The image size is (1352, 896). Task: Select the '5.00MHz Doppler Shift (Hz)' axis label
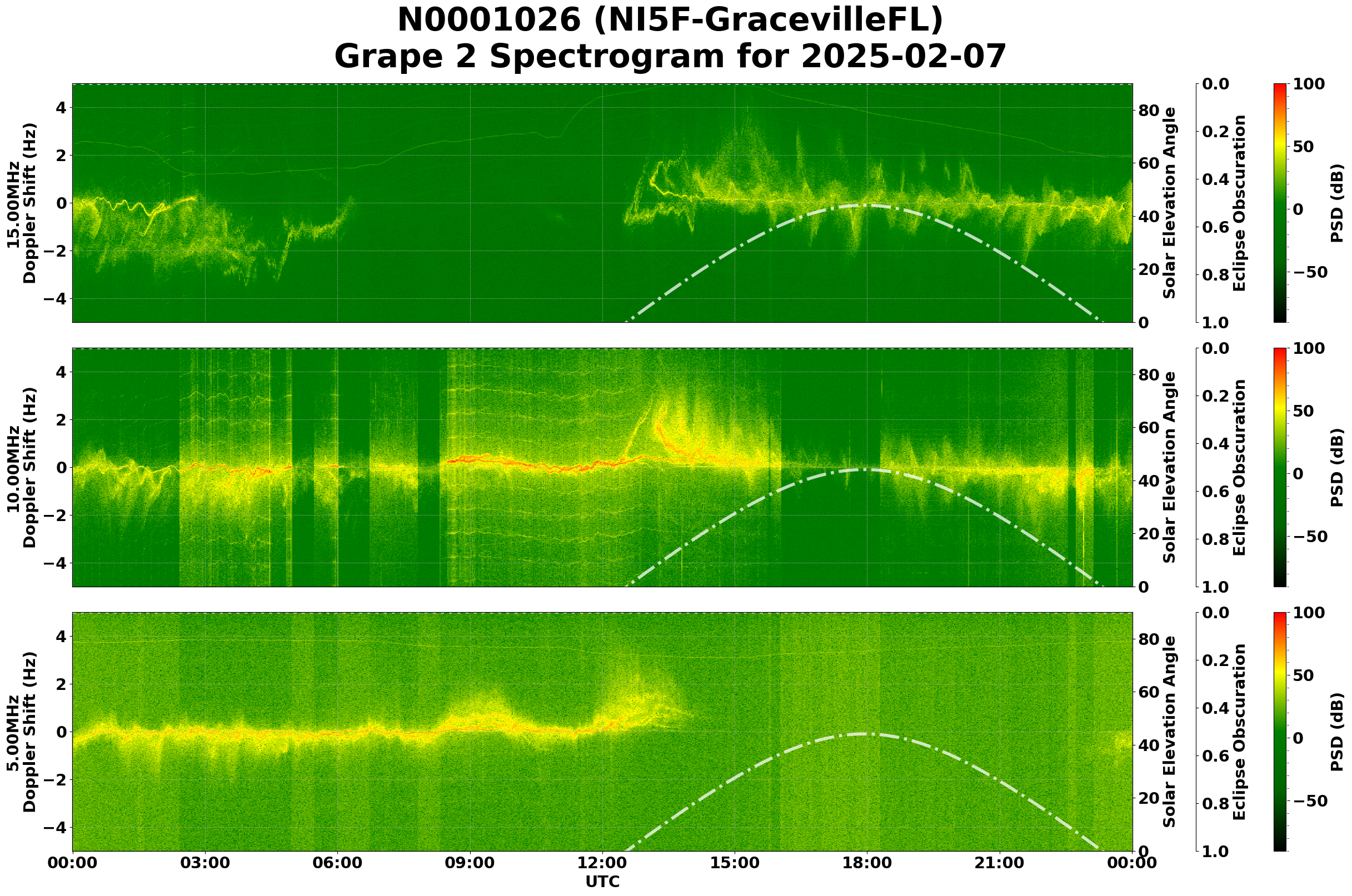[21, 732]
